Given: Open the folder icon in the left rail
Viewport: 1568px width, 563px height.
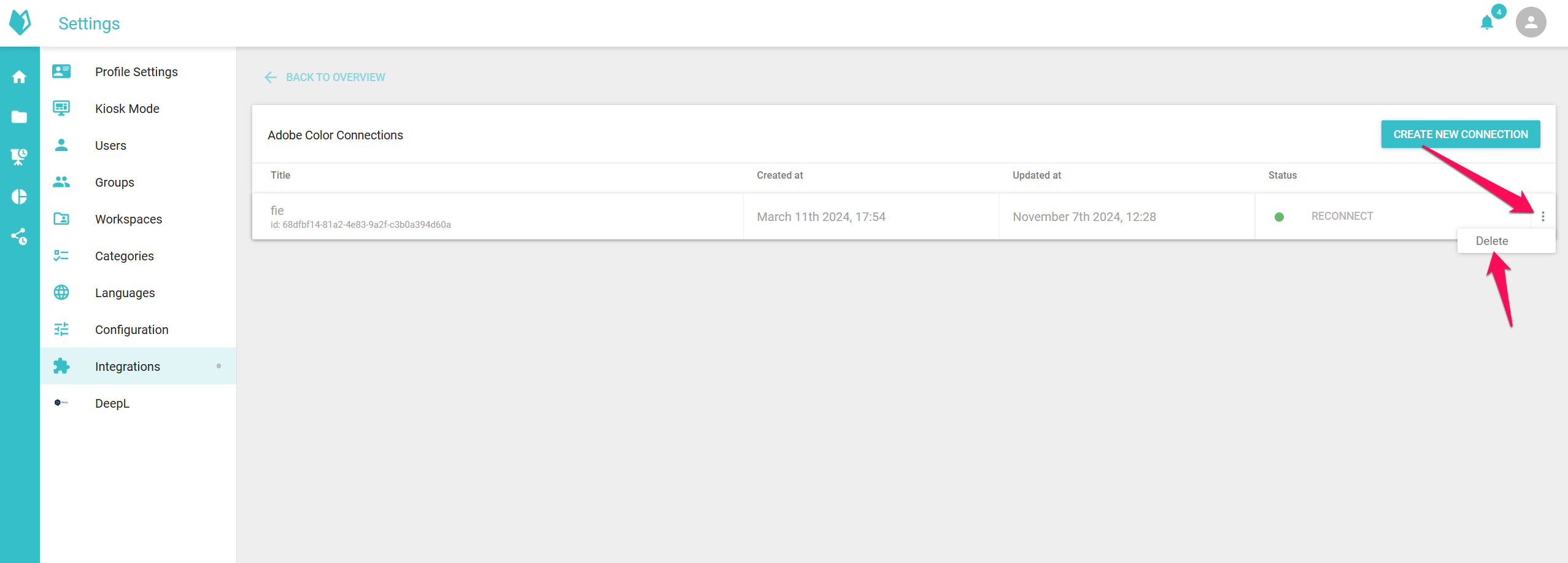Looking at the screenshot, I should coord(19,117).
